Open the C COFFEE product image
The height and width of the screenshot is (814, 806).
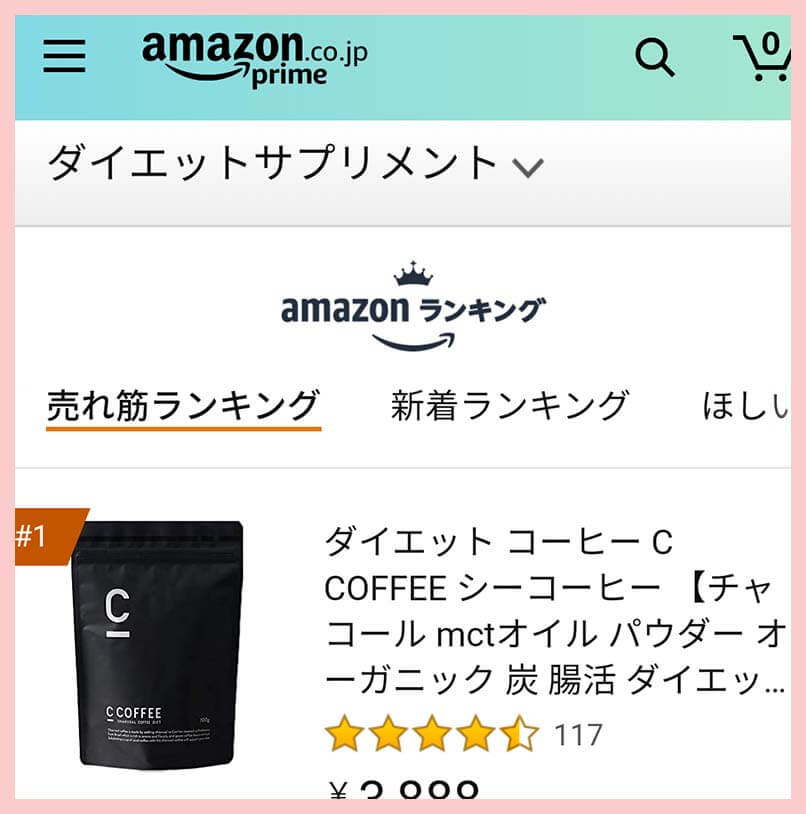(x=157, y=644)
